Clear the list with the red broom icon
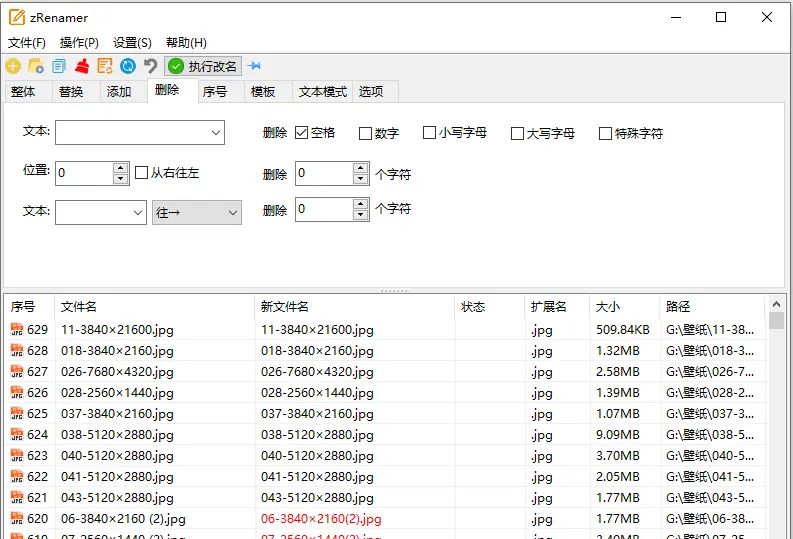This screenshot has height=539, width=793. click(82, 66)
